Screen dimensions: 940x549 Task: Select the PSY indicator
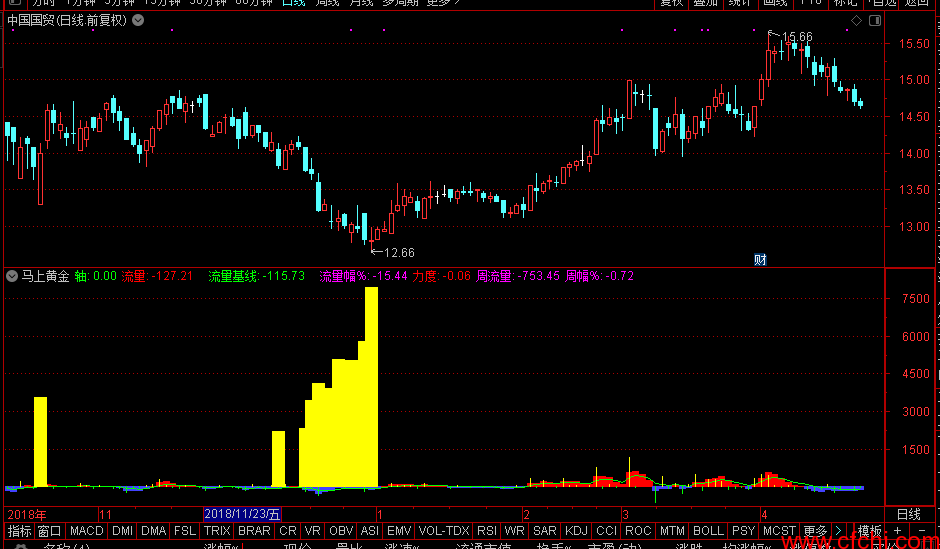pos(744,530)
